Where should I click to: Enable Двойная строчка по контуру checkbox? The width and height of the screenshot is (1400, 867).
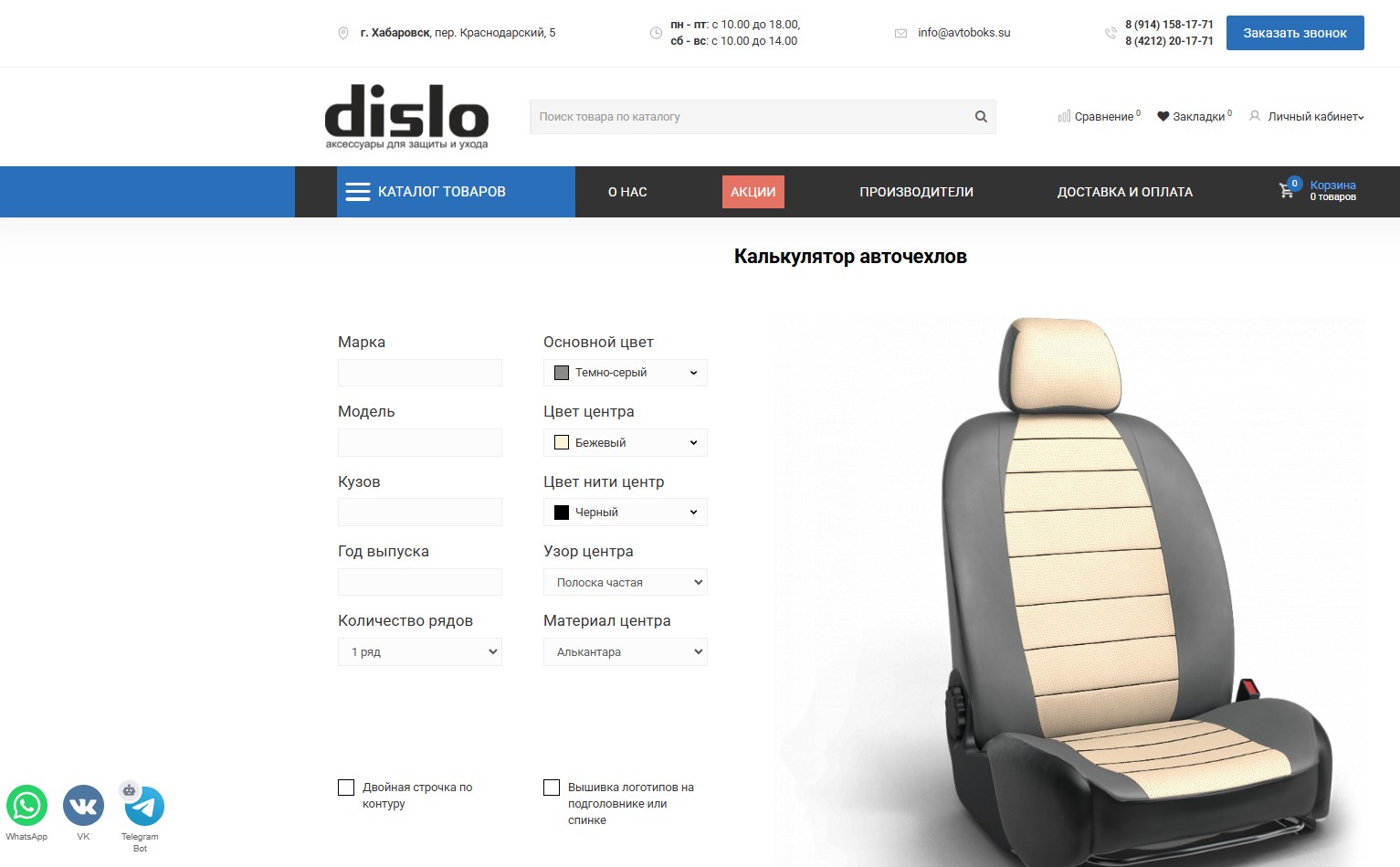tap(346, 788)
